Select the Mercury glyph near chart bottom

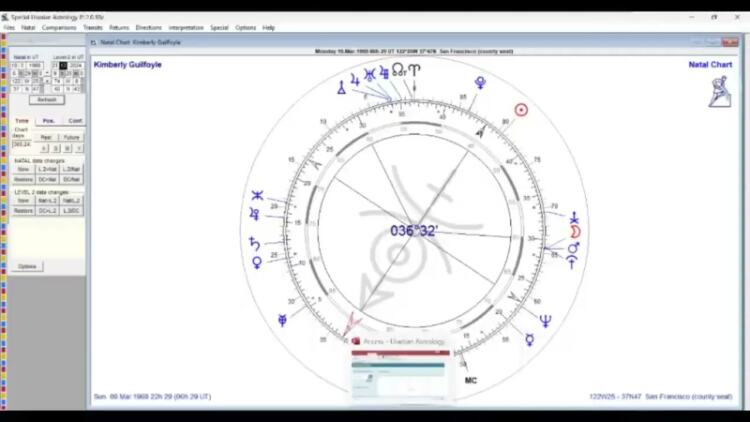pyautogui.click(x=529, y=340)
